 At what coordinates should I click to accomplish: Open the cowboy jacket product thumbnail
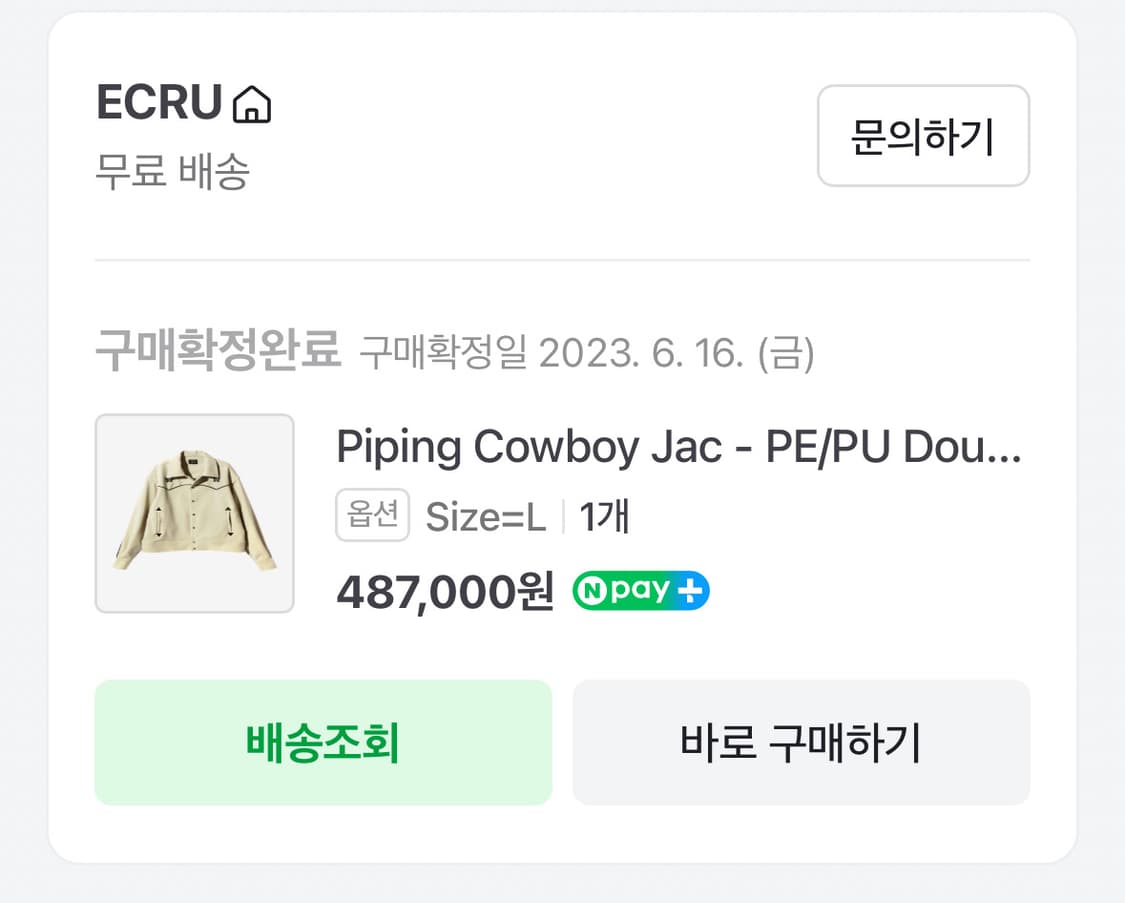195,513
